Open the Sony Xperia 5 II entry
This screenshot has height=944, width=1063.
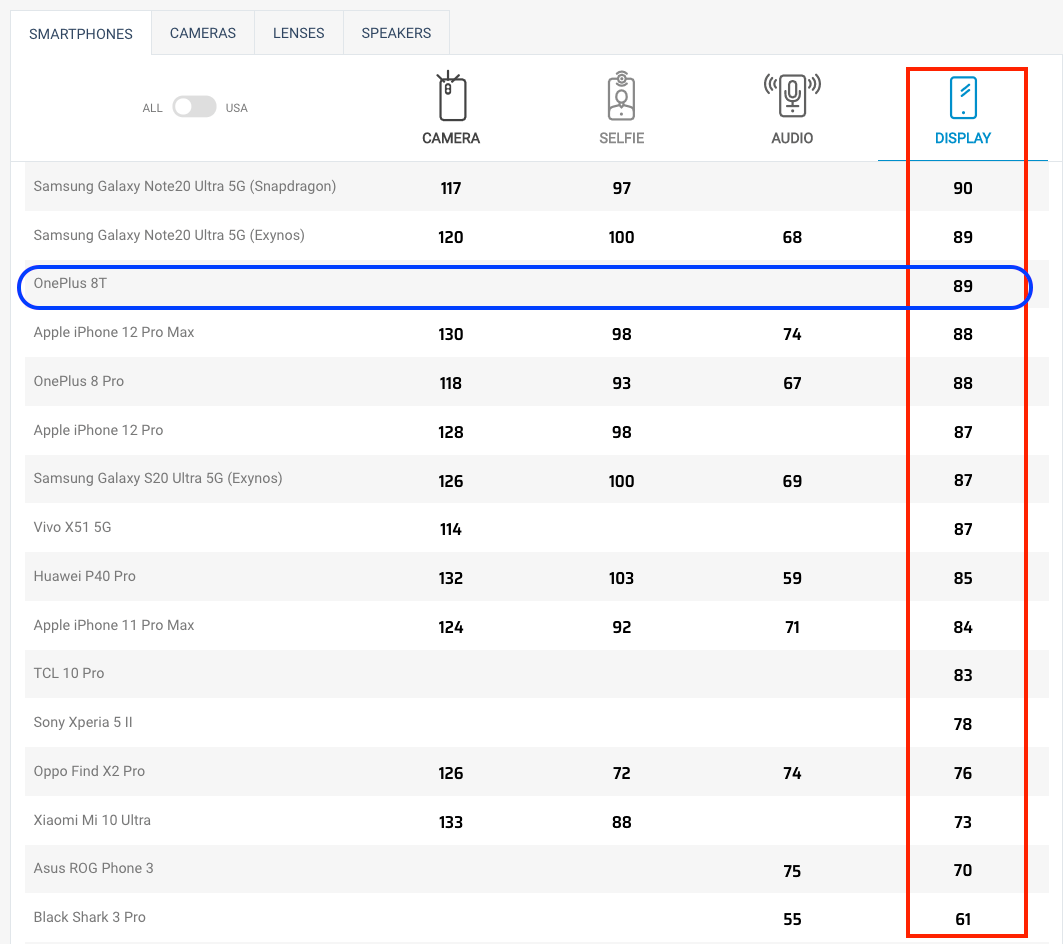point(83,722)
